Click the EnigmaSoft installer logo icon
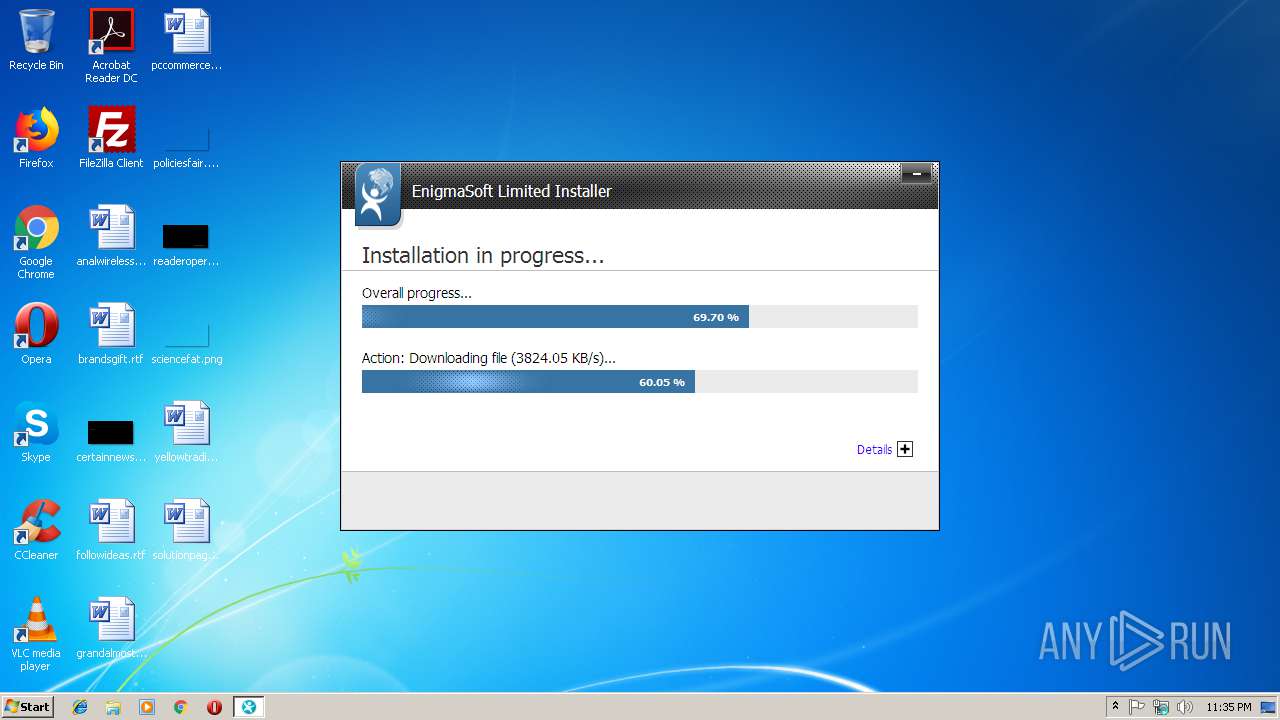This screenshot has height=720, width=1280. 378,195
